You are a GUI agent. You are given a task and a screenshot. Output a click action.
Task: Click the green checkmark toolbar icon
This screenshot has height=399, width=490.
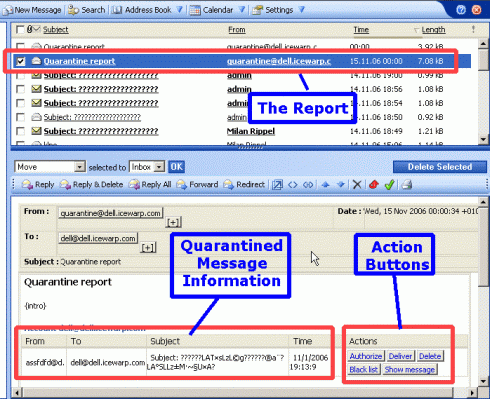(389, 185)
